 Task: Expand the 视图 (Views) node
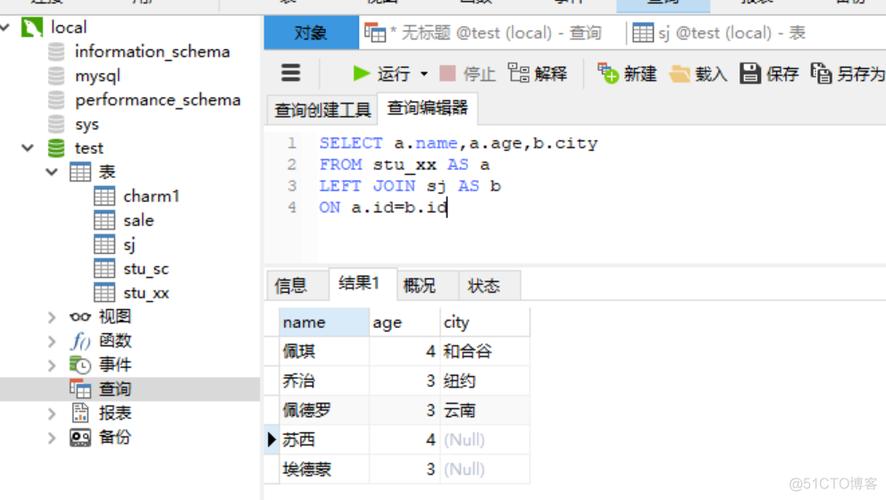pyautogui.click(x=51, y=317)
